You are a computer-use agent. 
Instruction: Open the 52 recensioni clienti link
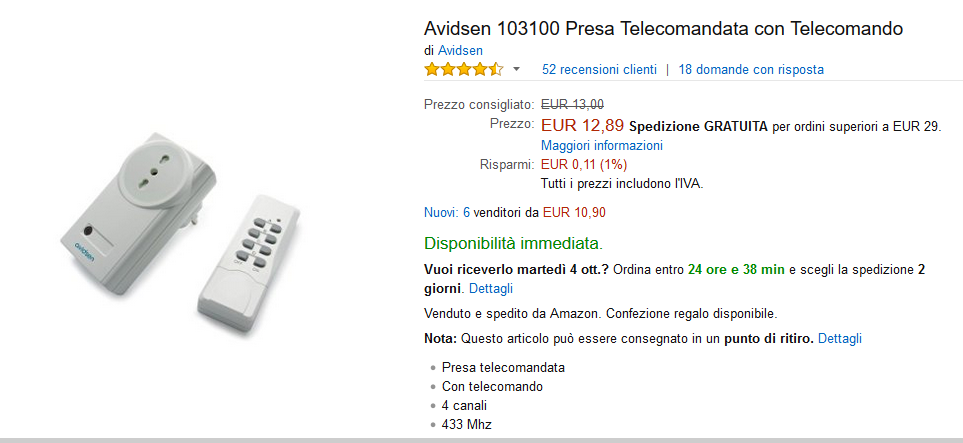tap(599, 70)
